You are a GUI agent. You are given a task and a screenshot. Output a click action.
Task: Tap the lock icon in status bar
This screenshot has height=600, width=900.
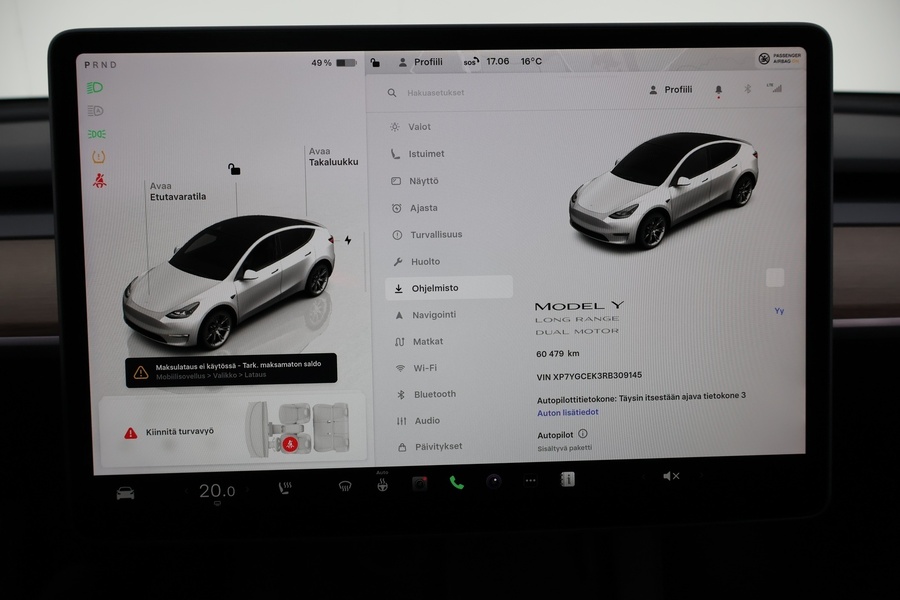(x=374, y=61)
